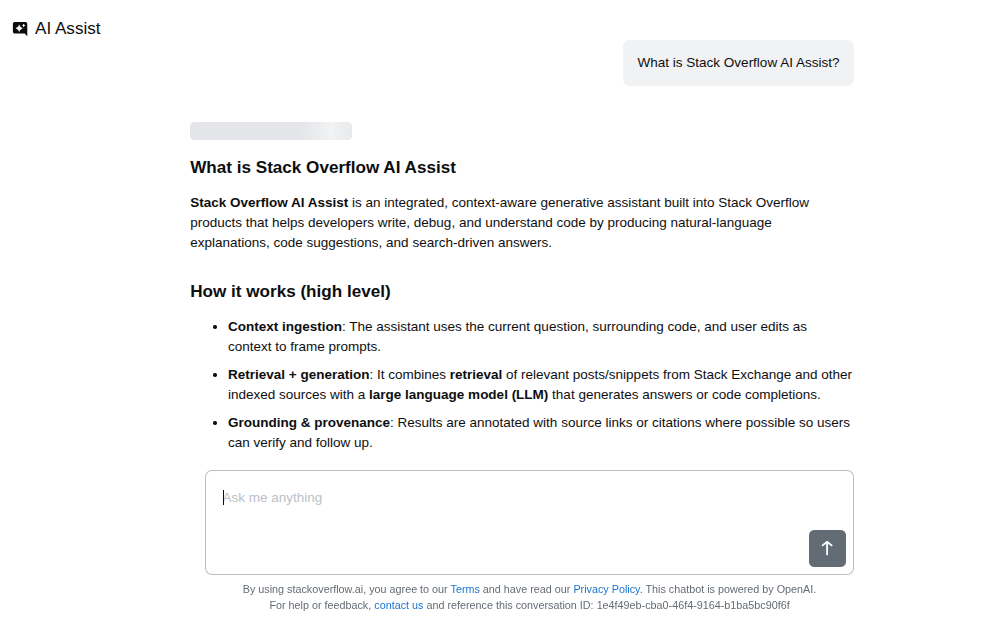The height and width of the screenshot is (618, 1002).
Task: Open the Terms page link
Action: [465, 589]
